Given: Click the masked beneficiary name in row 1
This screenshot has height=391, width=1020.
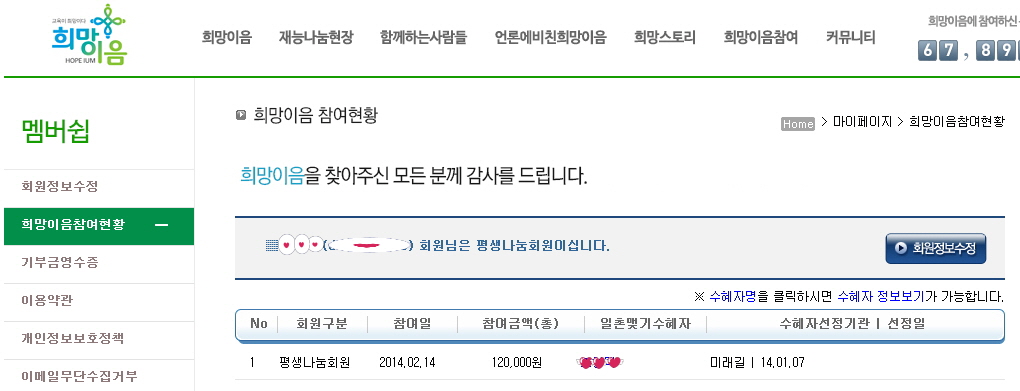Looking at the screenshot, I should click(x=599, y=362).
